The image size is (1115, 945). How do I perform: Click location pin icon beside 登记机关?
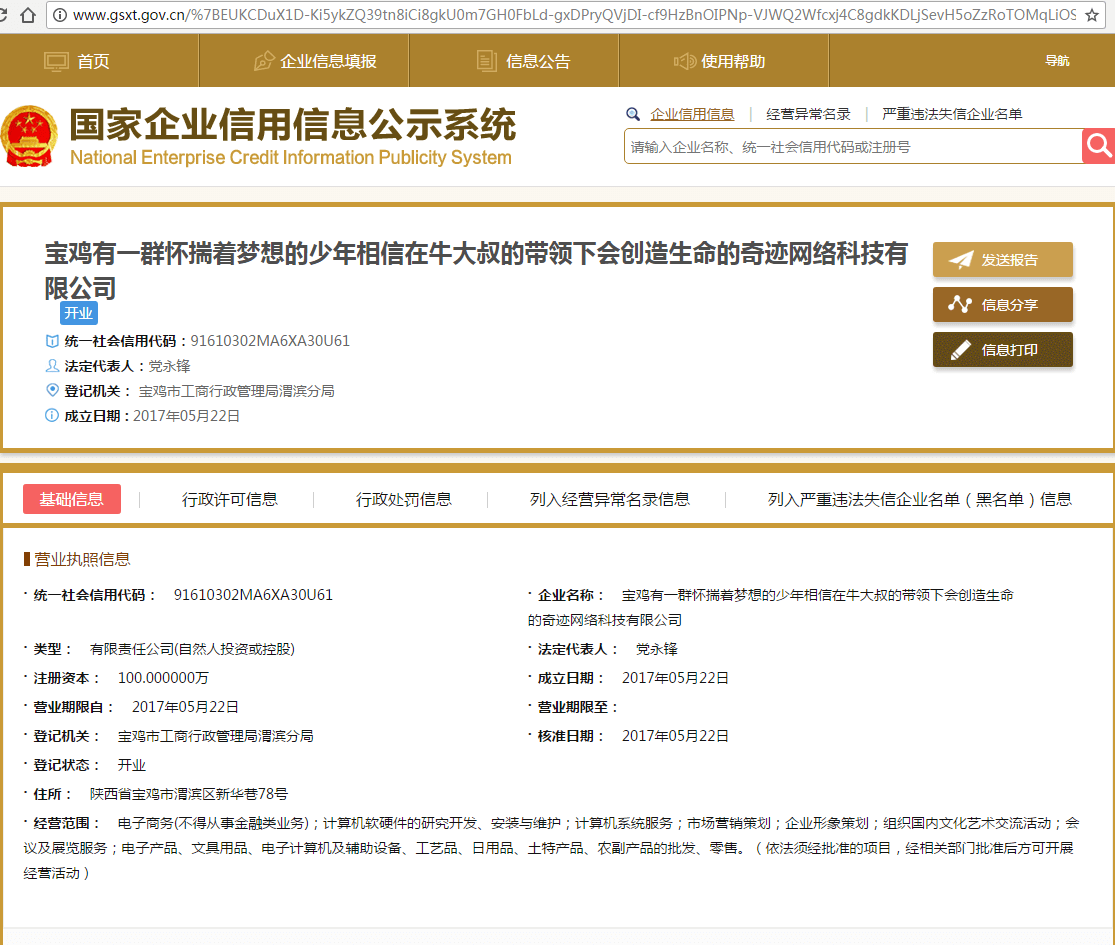[52, 390]
